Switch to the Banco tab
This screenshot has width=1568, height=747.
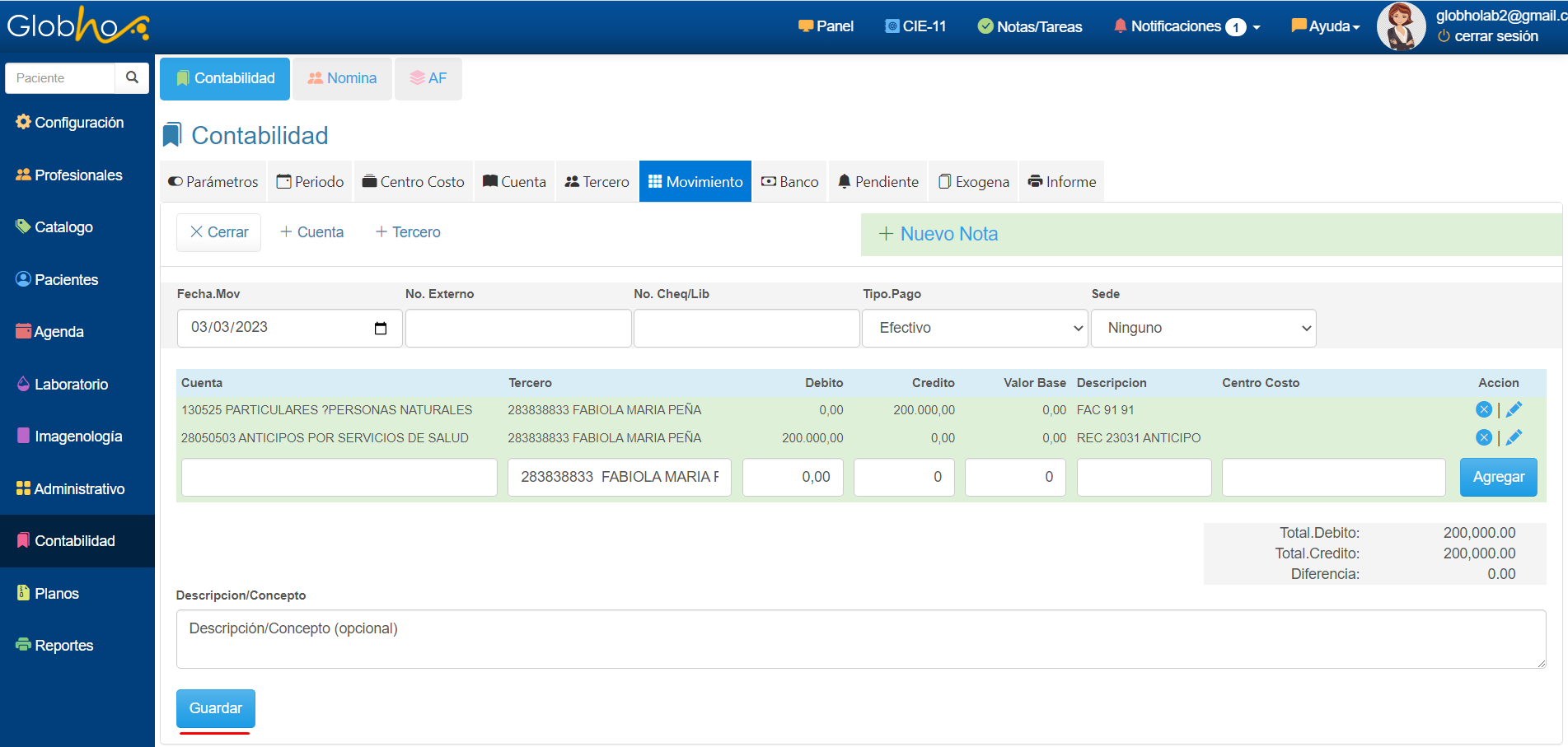789,182
